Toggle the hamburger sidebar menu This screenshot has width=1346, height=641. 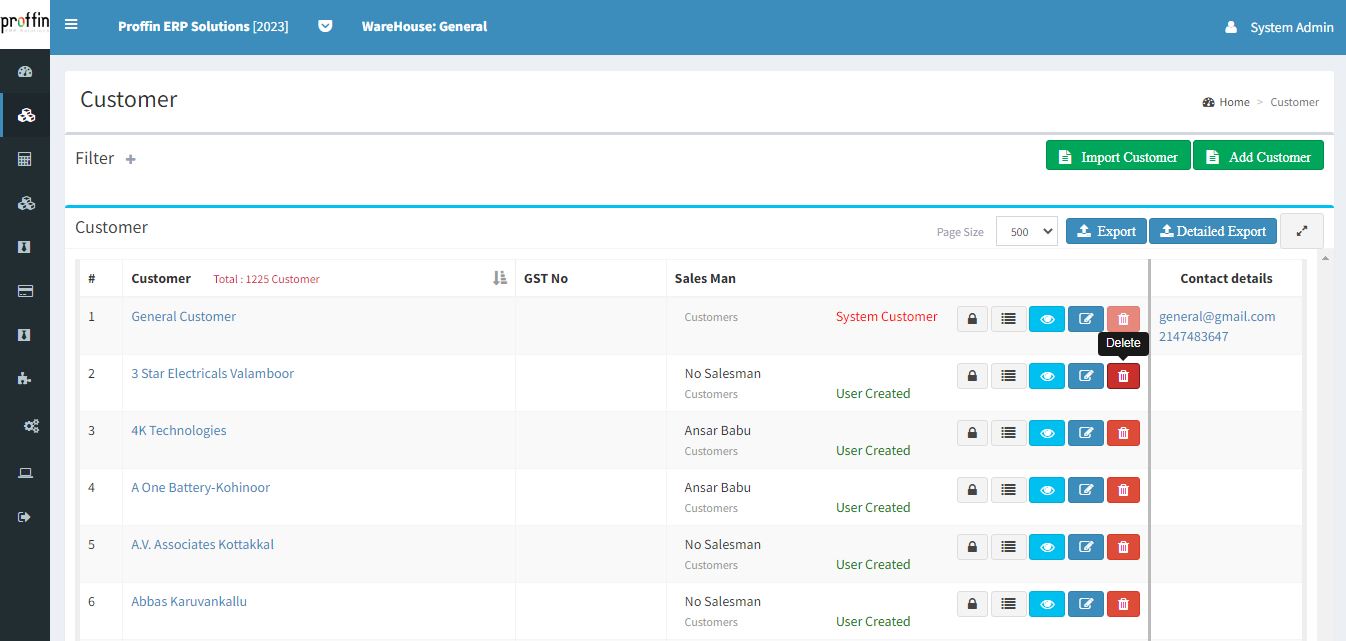pos(71,25)
